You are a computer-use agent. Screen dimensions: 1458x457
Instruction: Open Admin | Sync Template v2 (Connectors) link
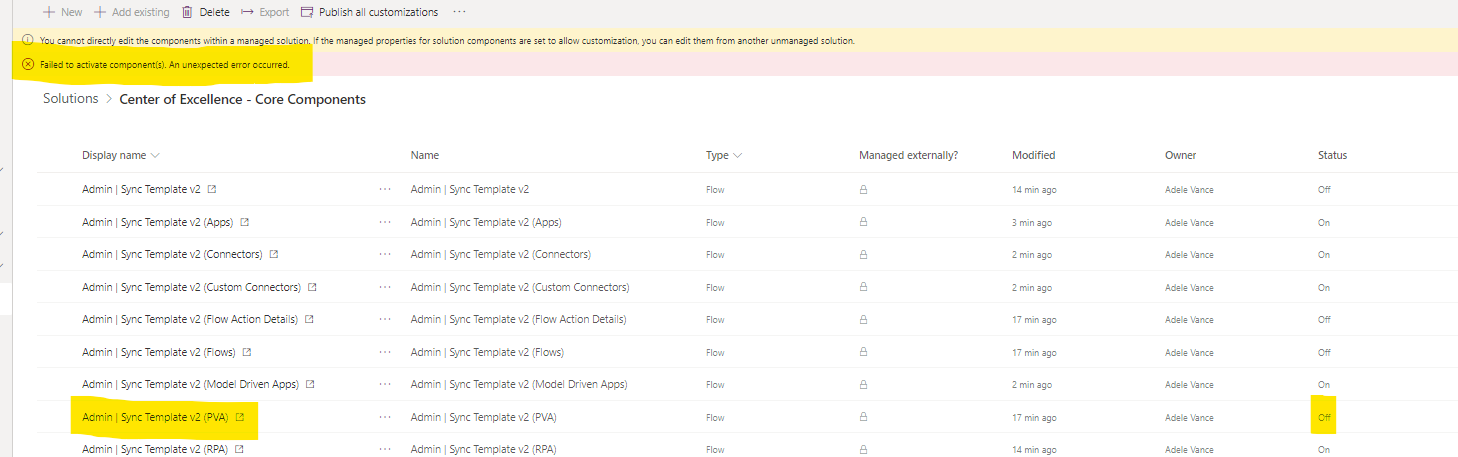tap(172, 254)
